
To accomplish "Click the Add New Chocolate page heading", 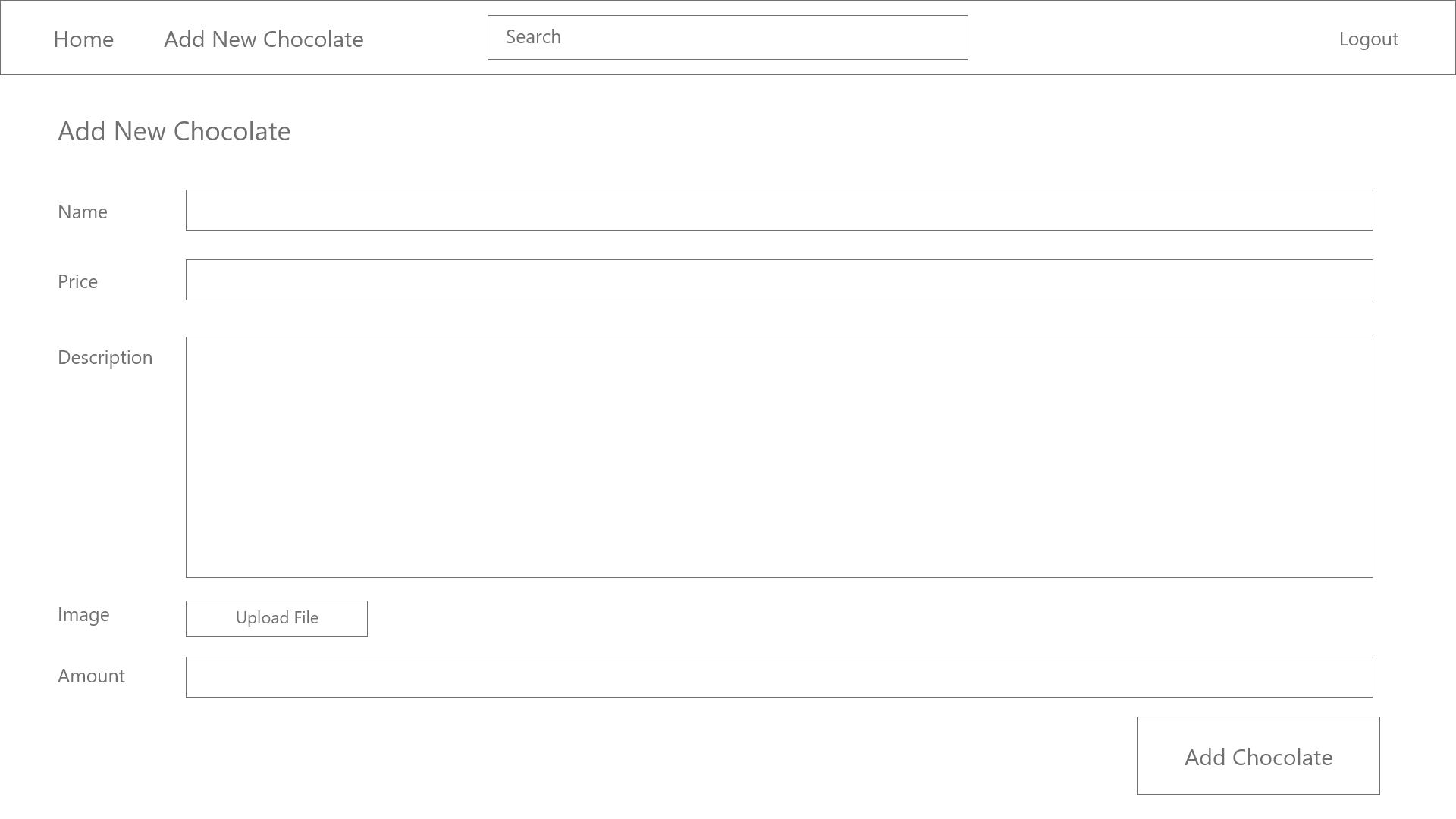I will tap(174, 131).
